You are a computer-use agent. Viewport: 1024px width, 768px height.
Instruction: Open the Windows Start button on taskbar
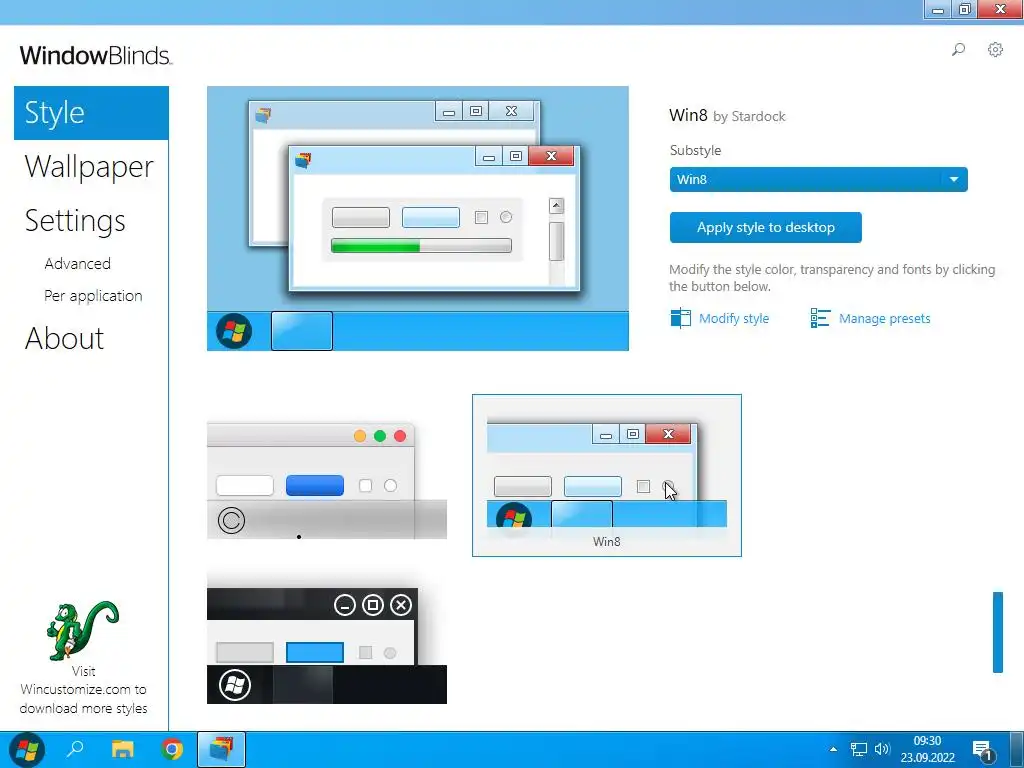click(27, 750)
